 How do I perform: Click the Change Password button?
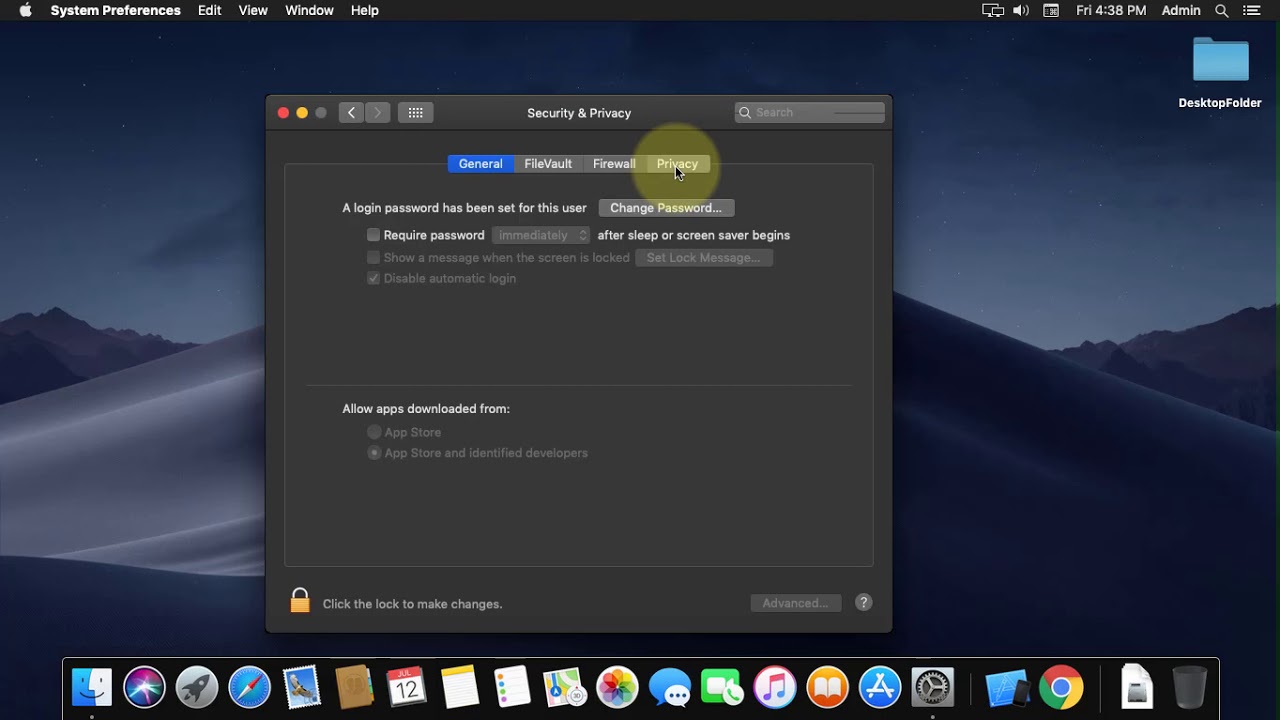click(x=666, y=208)
